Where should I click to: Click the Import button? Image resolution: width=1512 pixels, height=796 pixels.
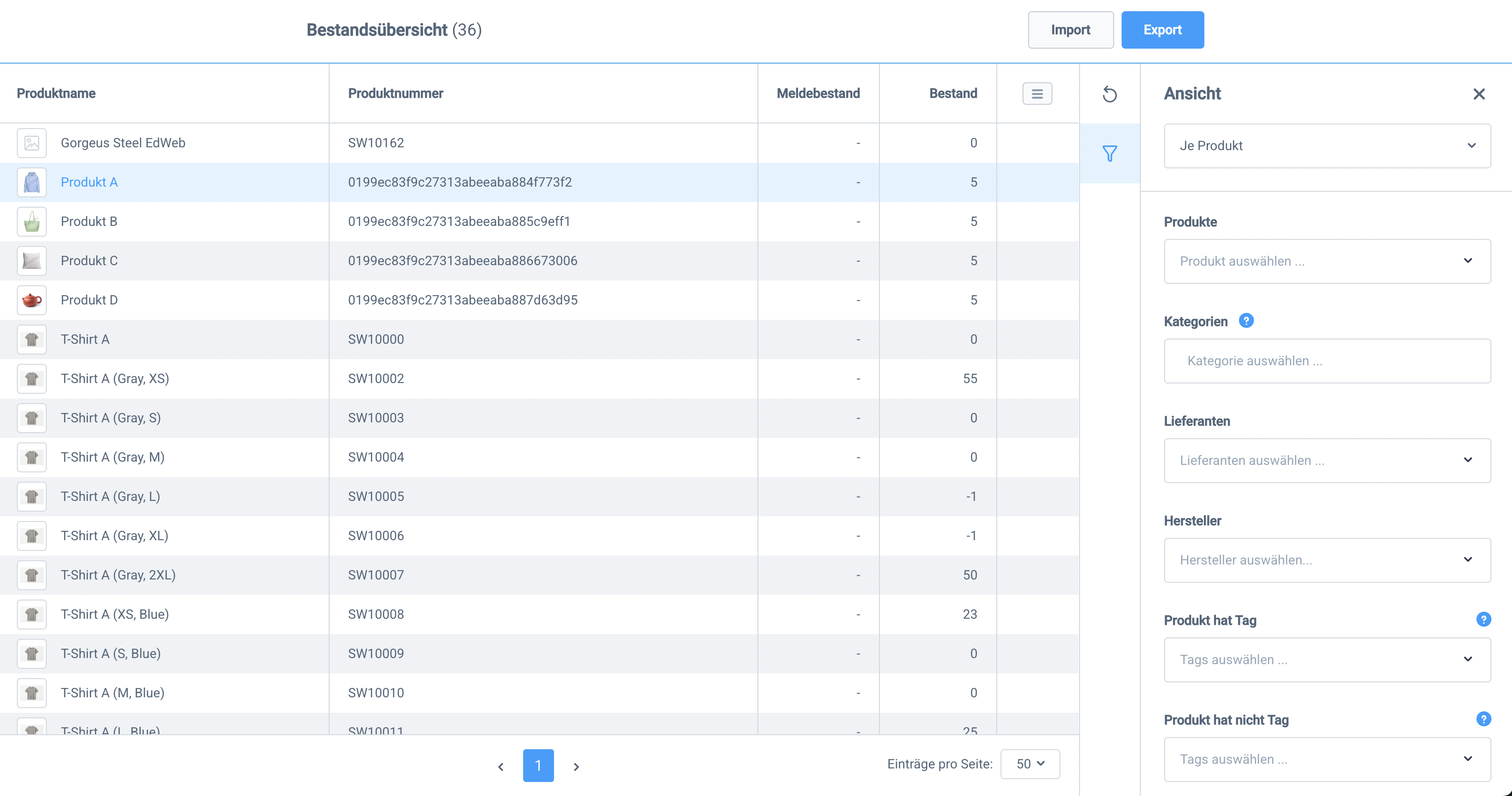coord(1070,30)
